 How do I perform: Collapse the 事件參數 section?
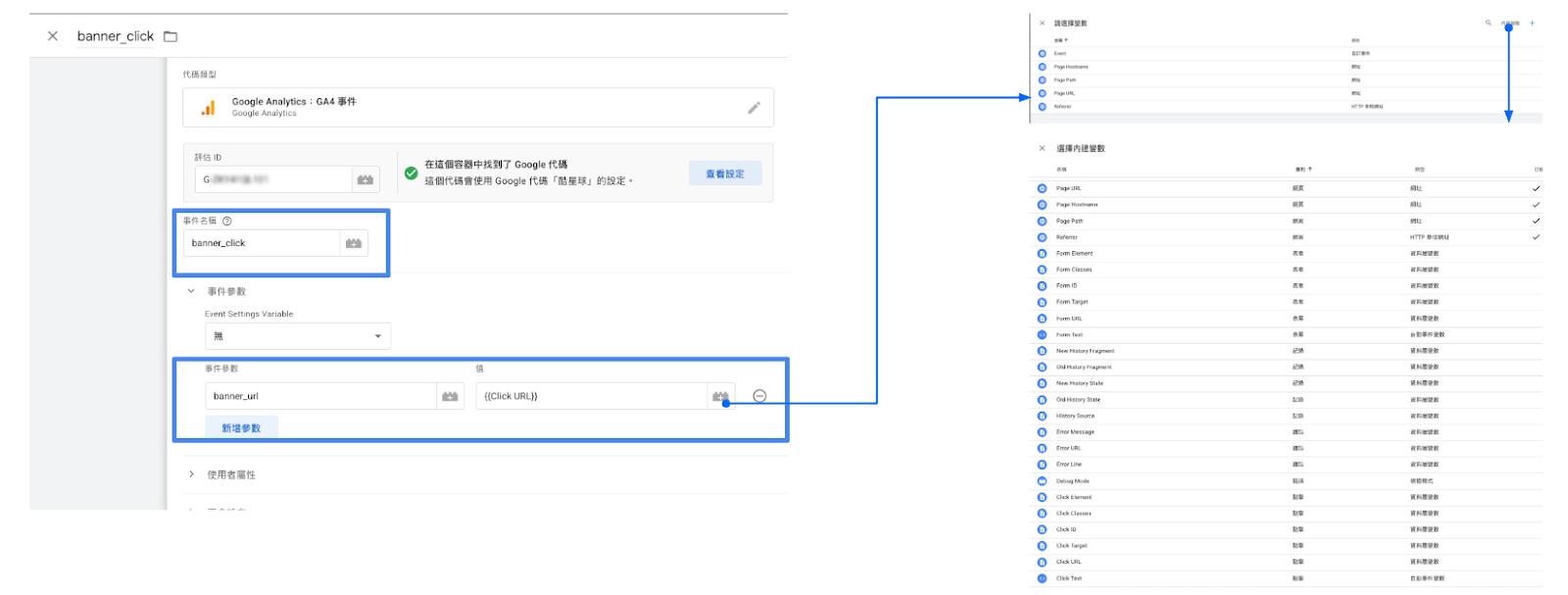click(x=191, y=291)
